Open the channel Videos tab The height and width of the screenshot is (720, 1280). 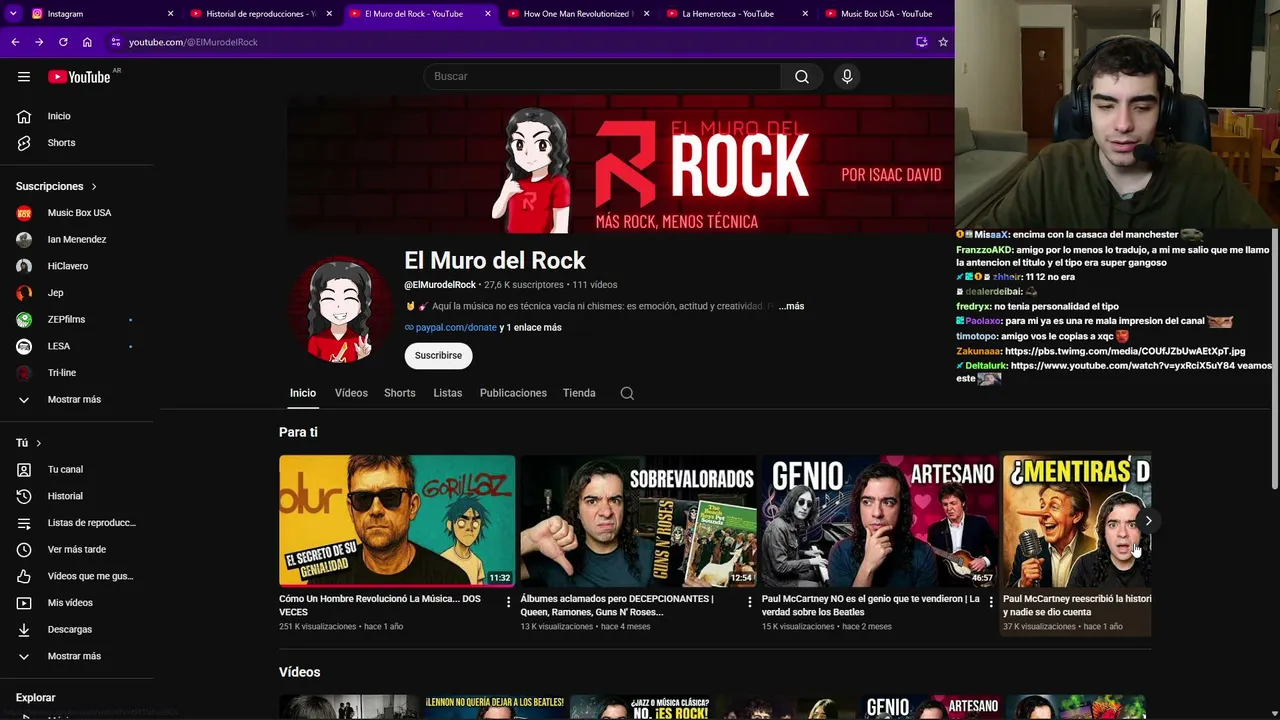coord(351,393)
